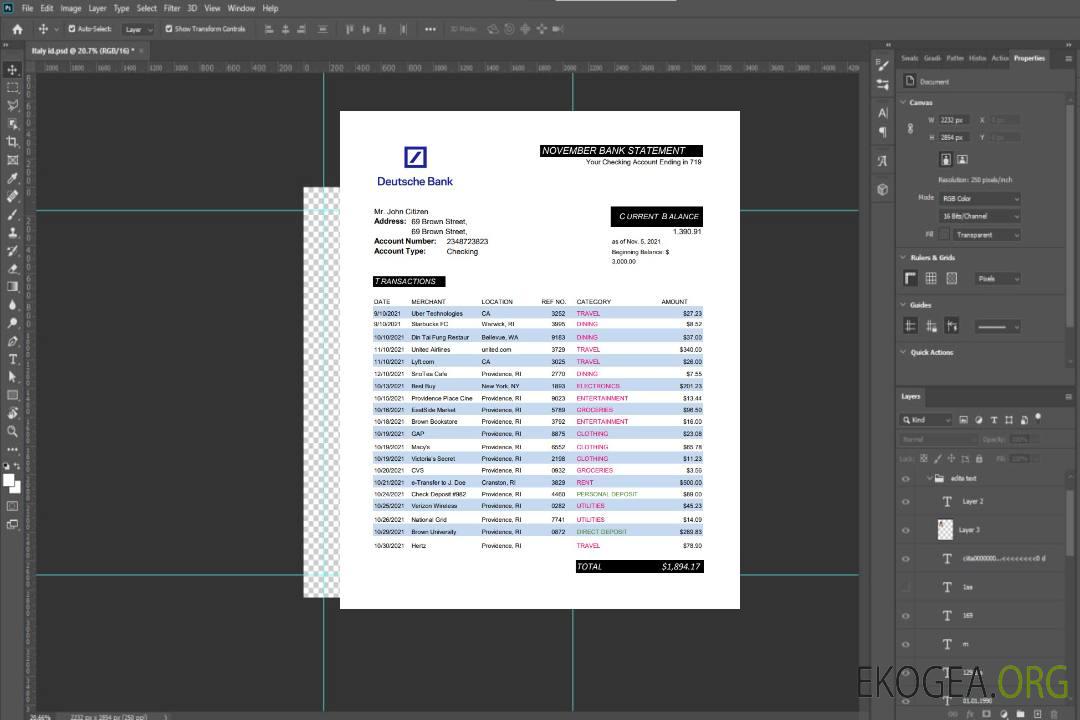Click the foreground color swatch
The height and width of the screenshot is (720, 1080).
point(9,481)
